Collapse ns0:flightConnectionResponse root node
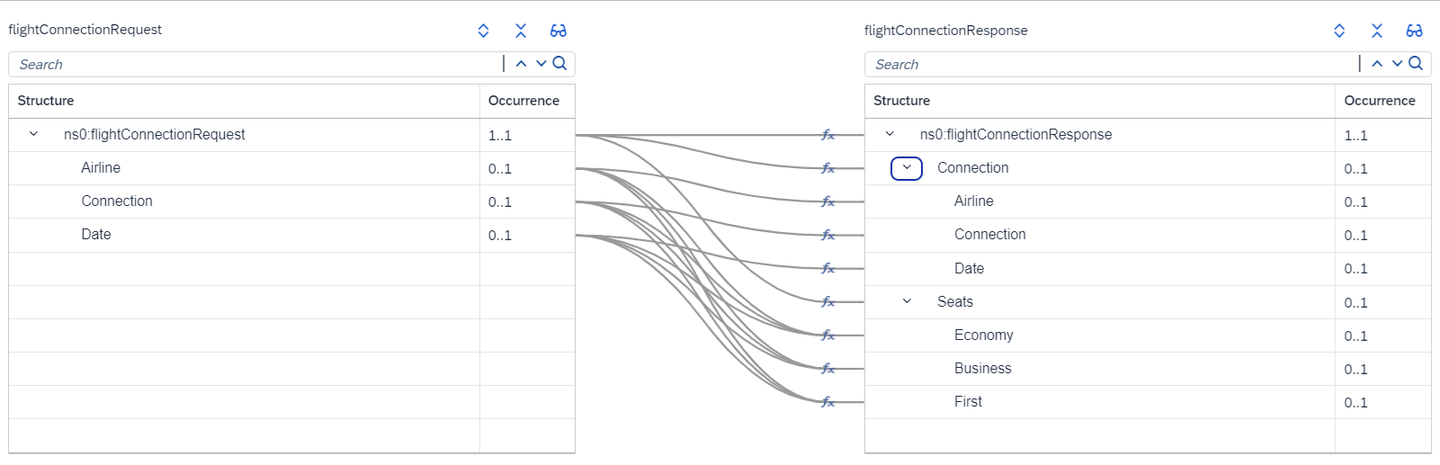 coord(889,134)
